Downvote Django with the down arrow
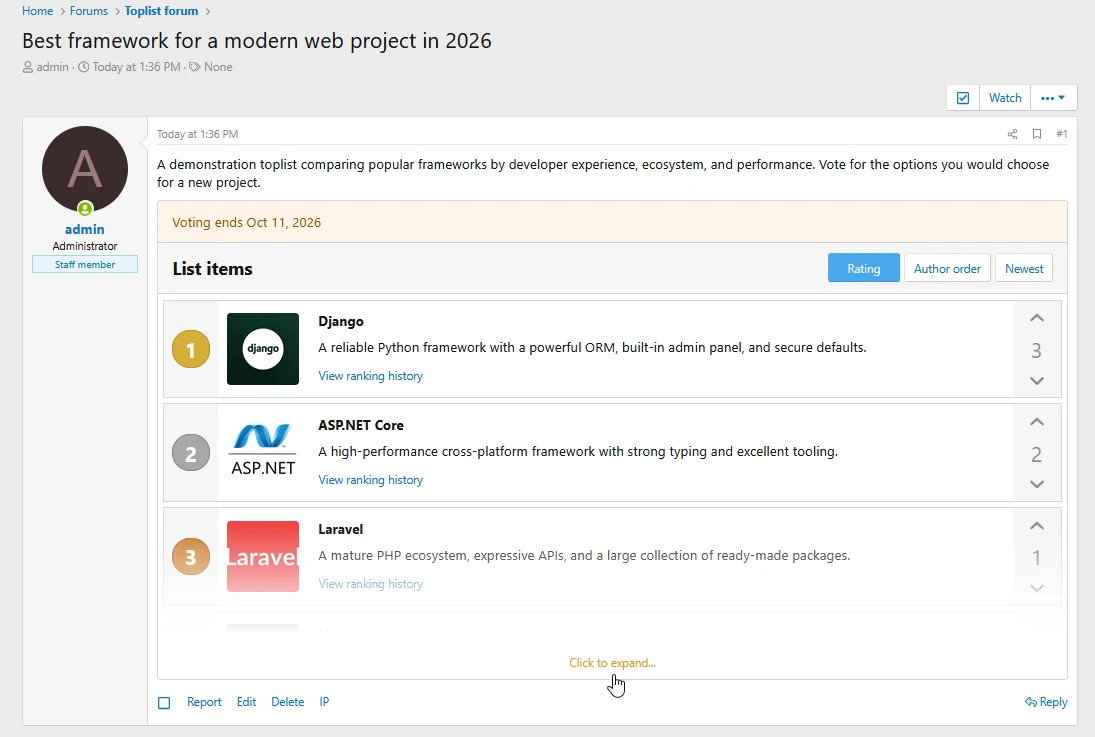 click(x=1037, y=381)
